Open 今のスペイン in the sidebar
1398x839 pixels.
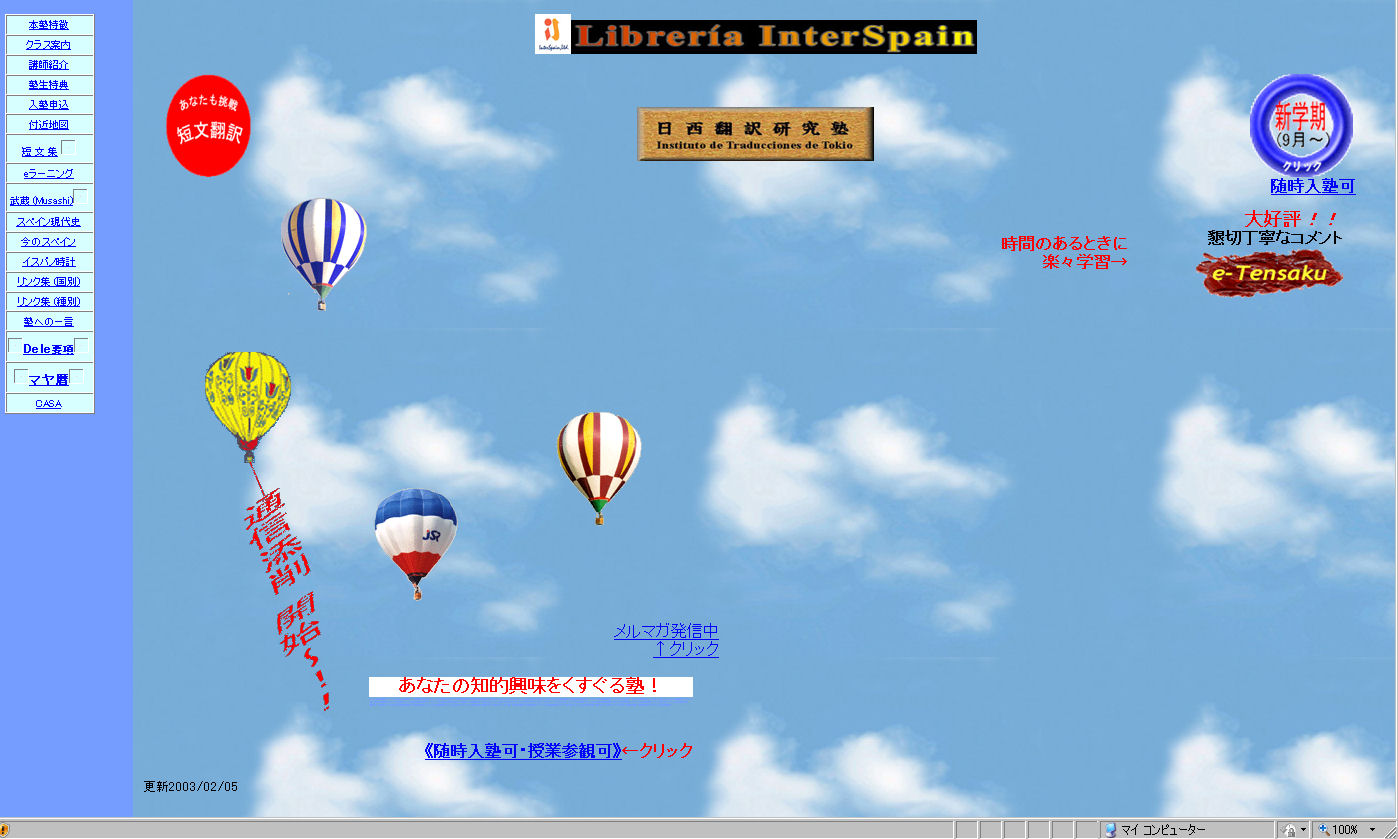click(49, 242)
